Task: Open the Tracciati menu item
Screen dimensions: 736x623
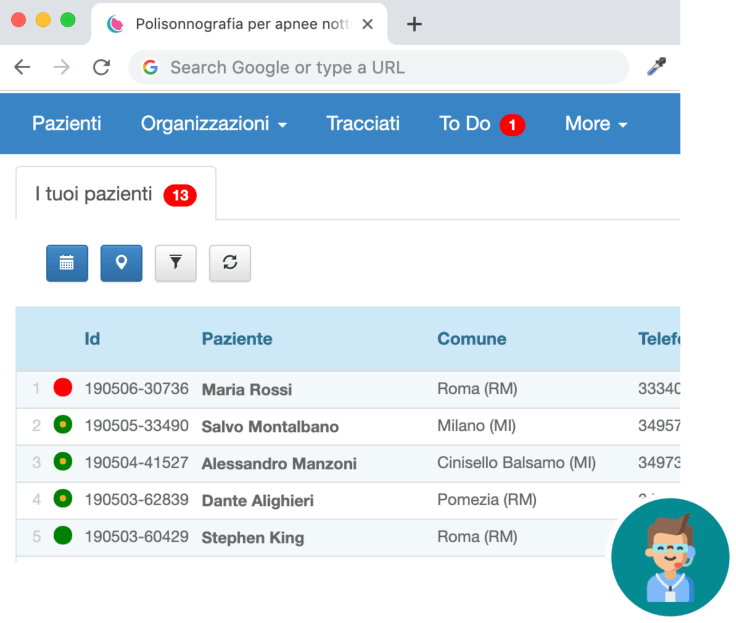Action: point(363,124)
